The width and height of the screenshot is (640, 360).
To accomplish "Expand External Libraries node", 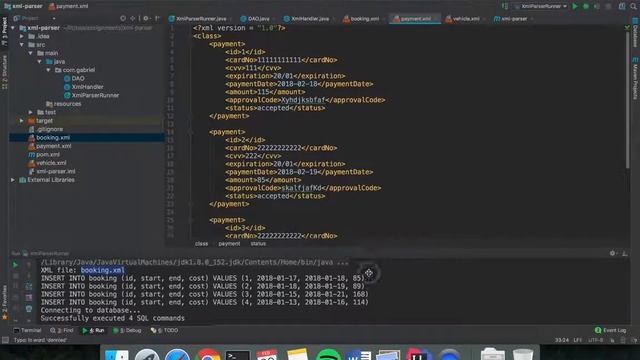I will (x=13, y=180).
